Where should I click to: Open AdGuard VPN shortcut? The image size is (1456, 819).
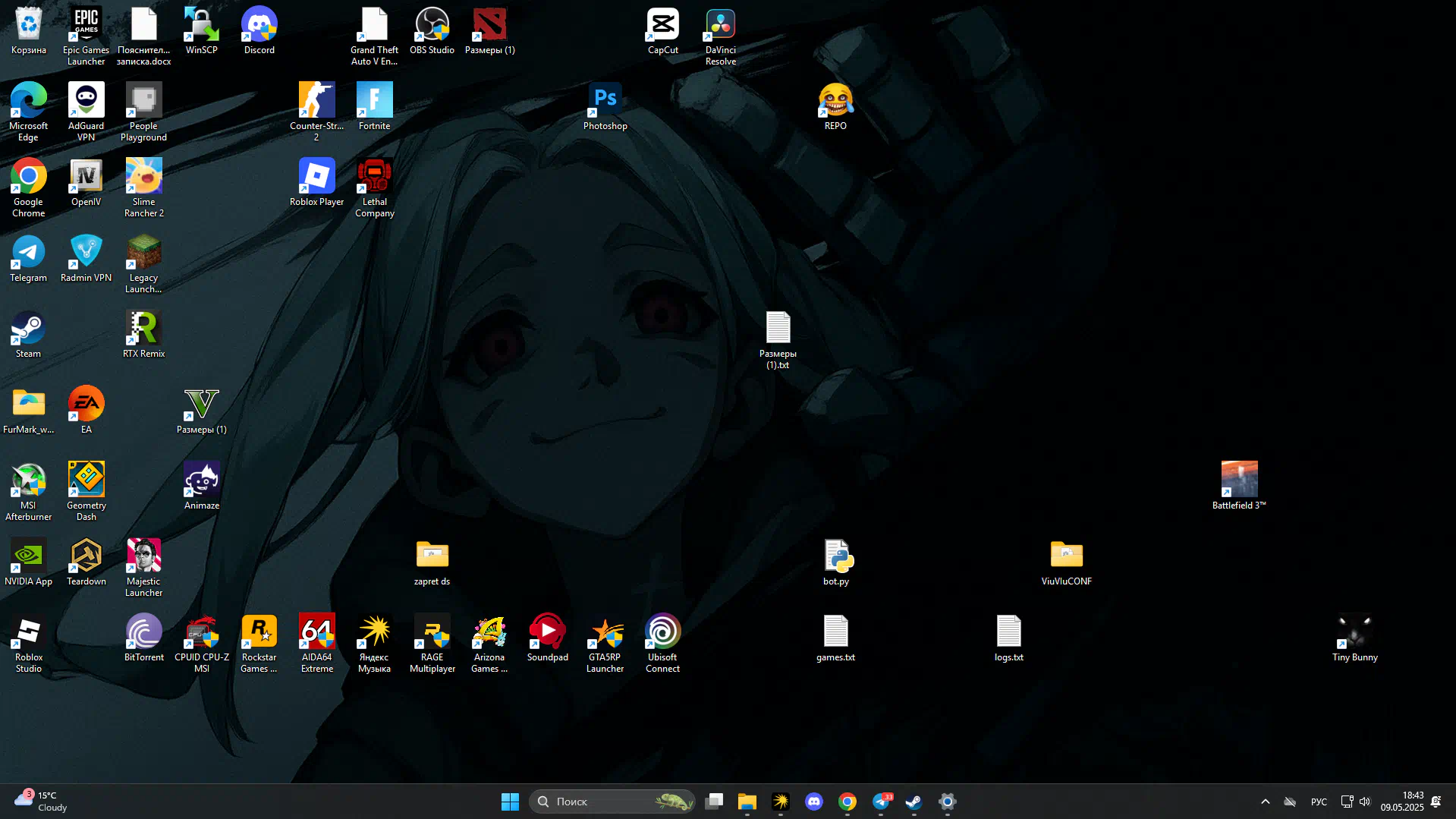86,112
